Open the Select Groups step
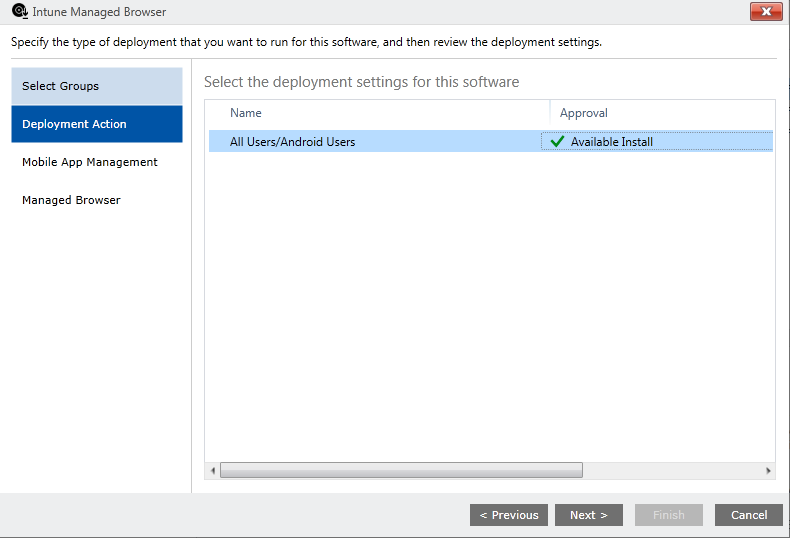790x538 pixels. (x=97, y=86)
